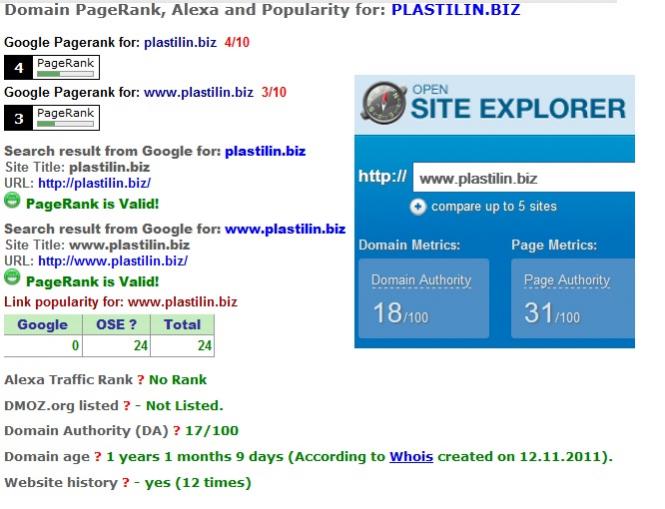This screenshot has height=509, width=665.
Task: Open plastilin.biz link in the first 'Search result from Google for' heading
Action: click(x=265, y=151)
